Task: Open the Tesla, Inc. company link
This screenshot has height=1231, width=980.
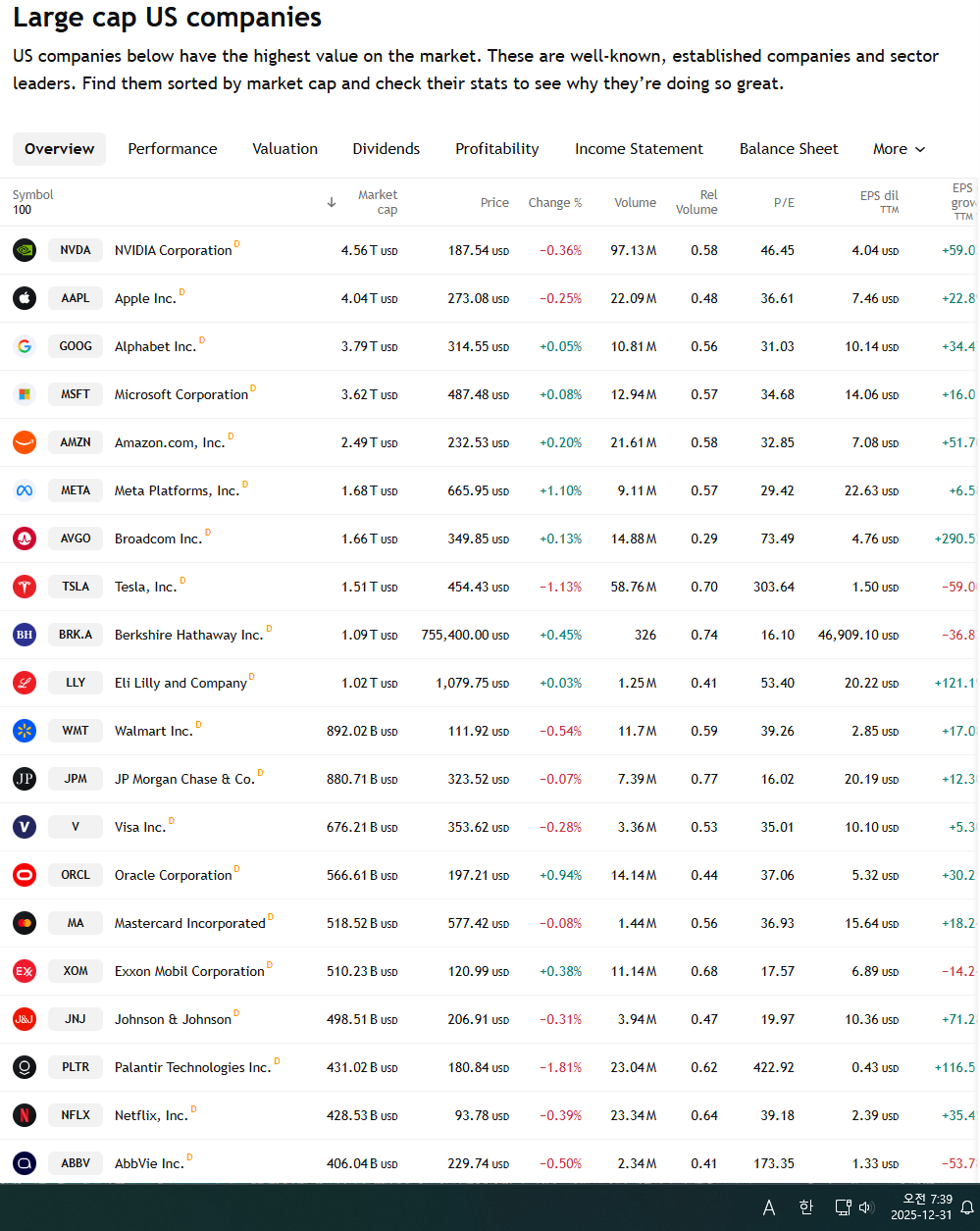Action: (145, 588)
